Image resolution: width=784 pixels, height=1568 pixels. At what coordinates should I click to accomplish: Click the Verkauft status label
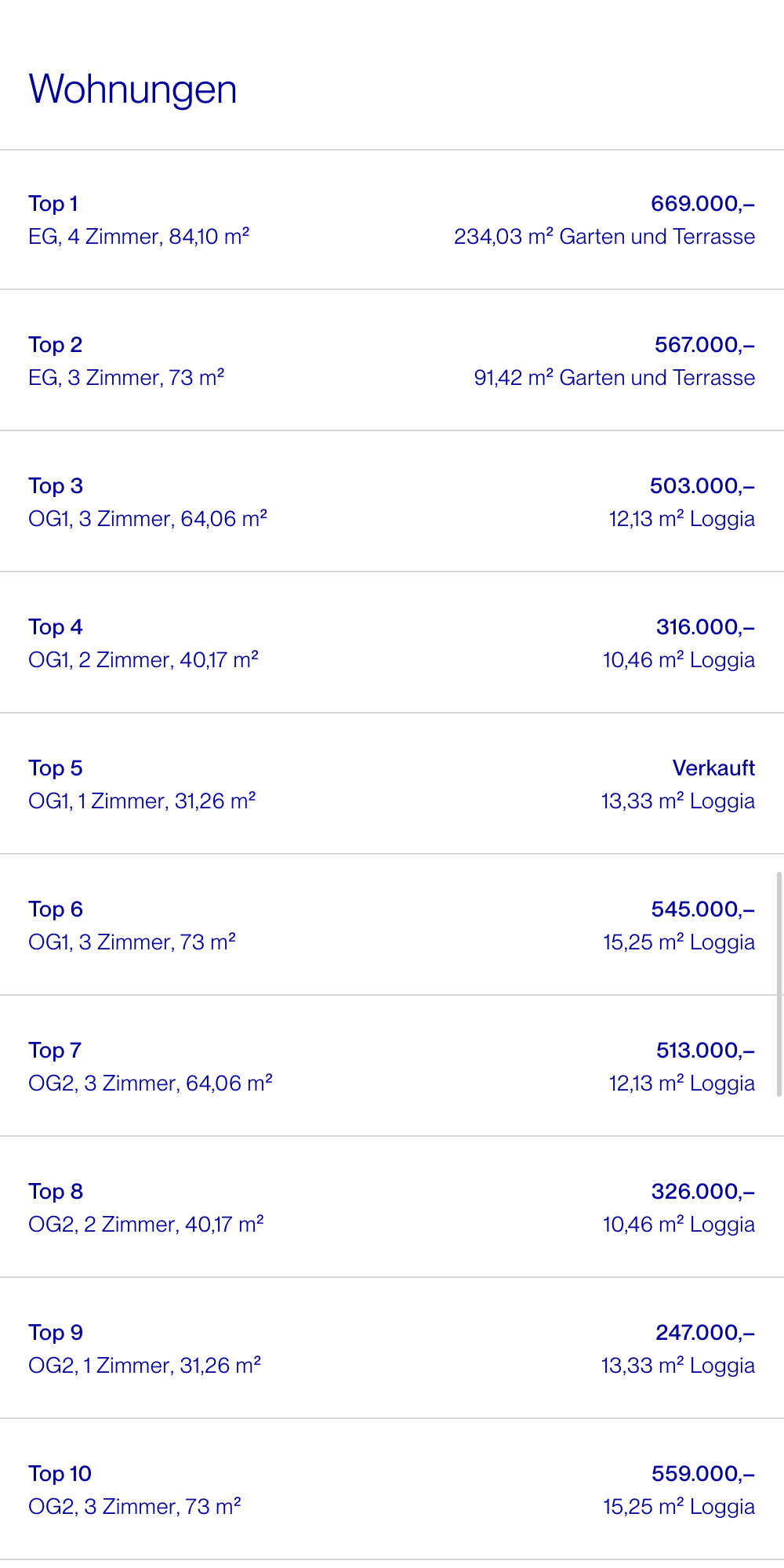(x=713, y=768)
